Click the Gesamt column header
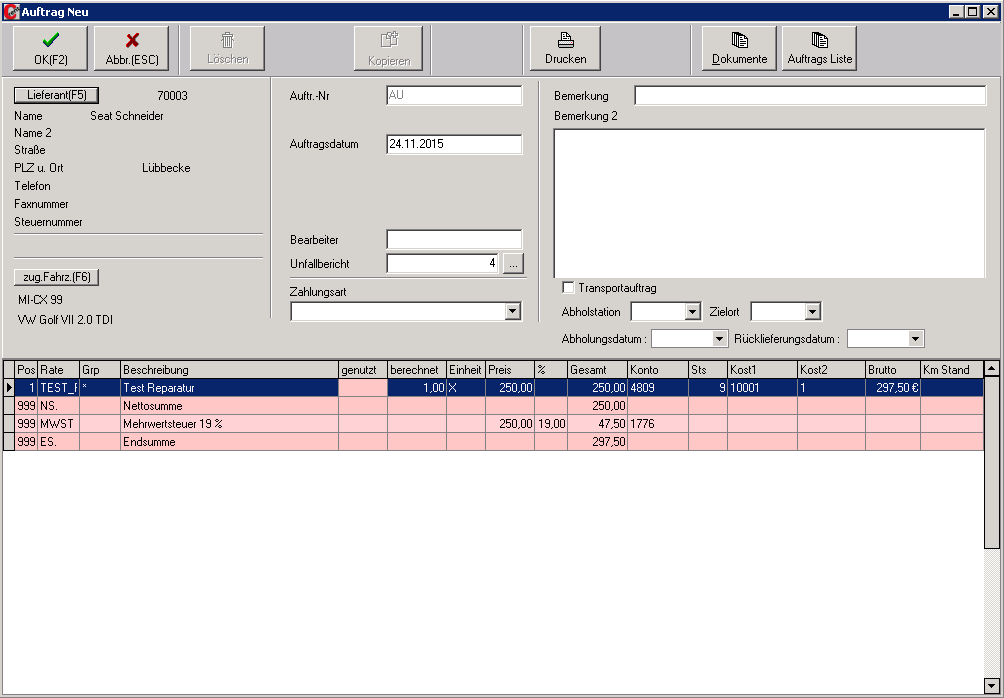Viewport: 1004px width, 698px height. 596,370
